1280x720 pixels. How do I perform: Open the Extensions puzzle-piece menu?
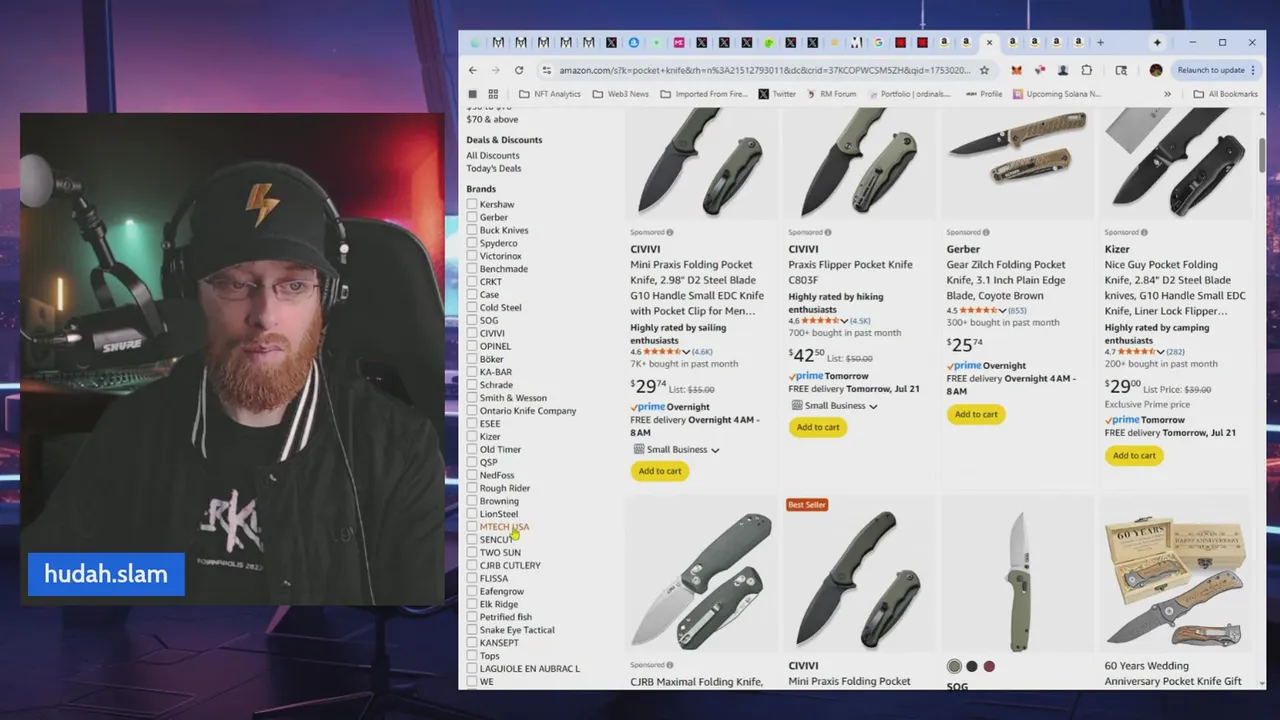pos(1087,70)
